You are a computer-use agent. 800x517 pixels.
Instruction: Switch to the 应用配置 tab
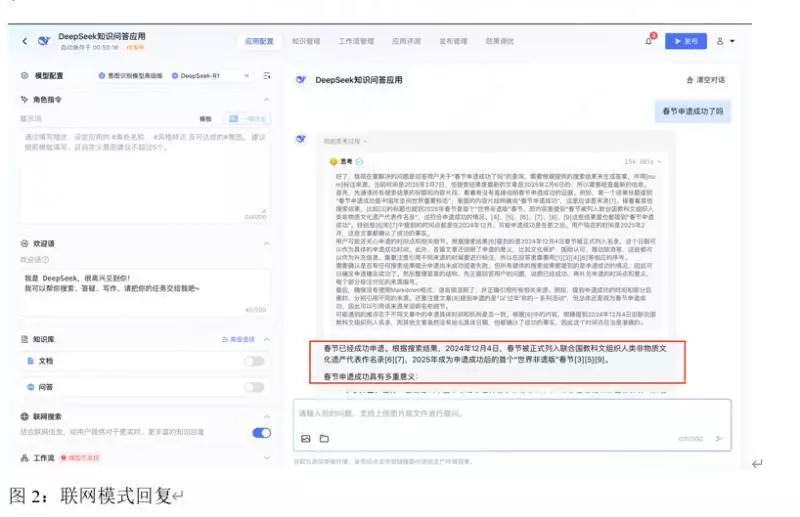pyautogui.click(x=259, y=41)
